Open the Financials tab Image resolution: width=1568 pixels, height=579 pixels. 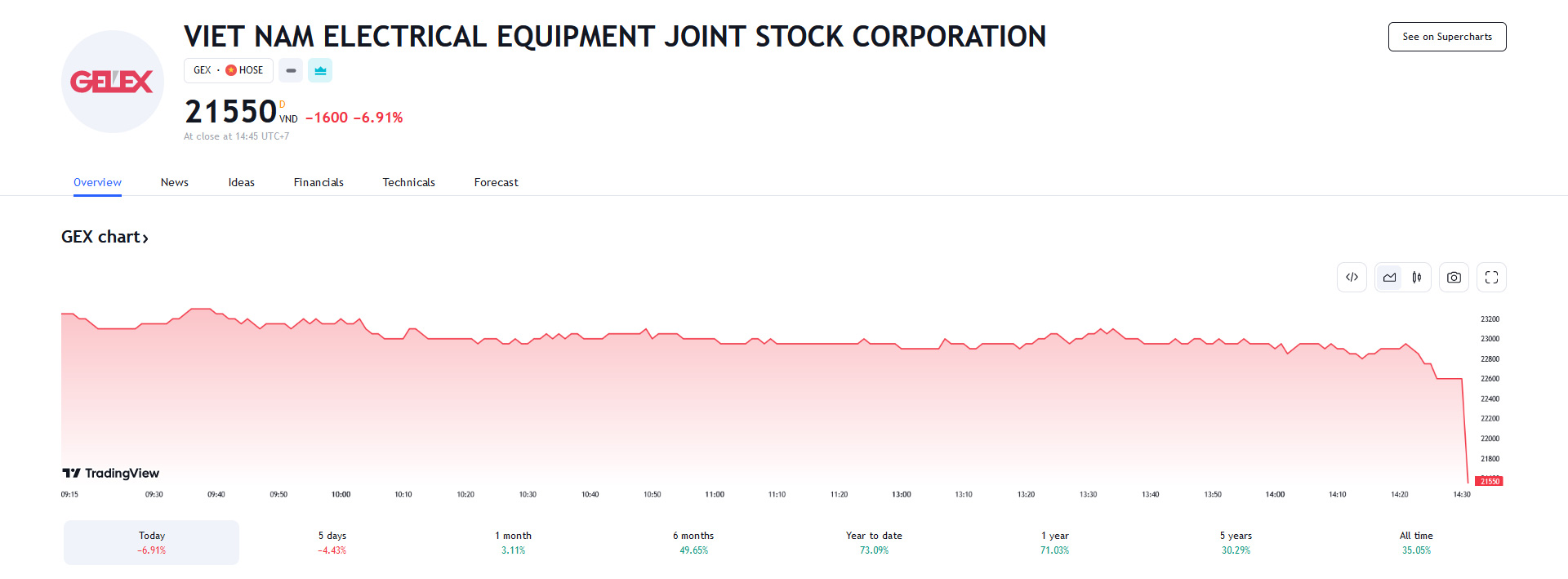[x=318, y=182]
